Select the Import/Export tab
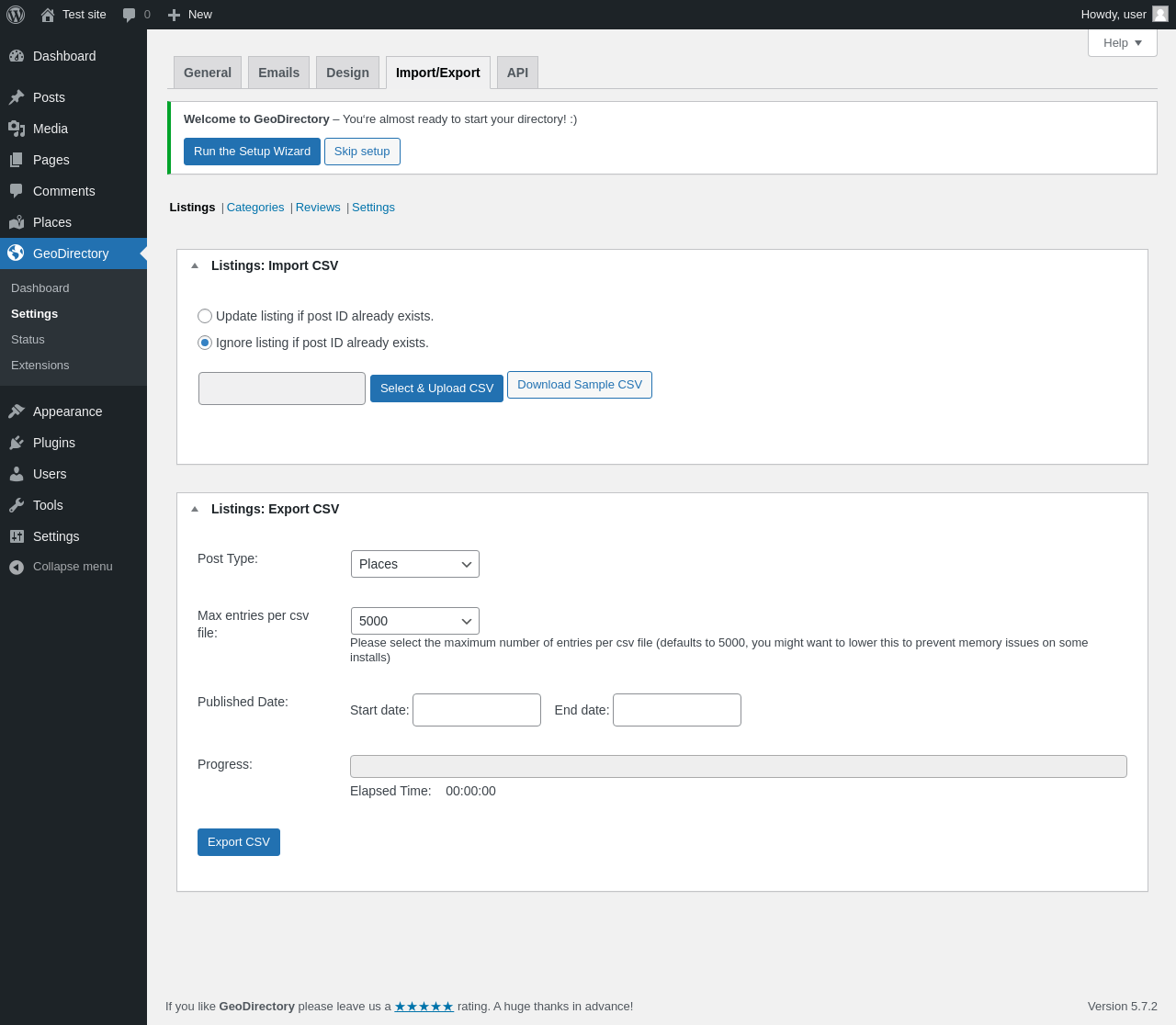 (x=438, y=73)
